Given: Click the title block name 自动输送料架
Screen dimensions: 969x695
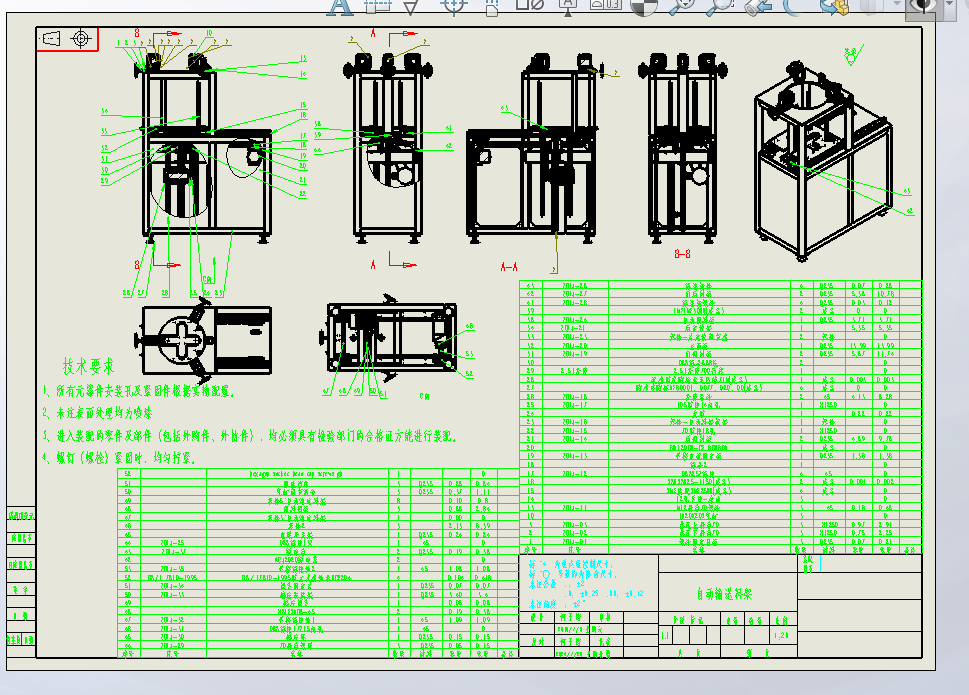Looking at the screenshot, I should tap(724, 594).
